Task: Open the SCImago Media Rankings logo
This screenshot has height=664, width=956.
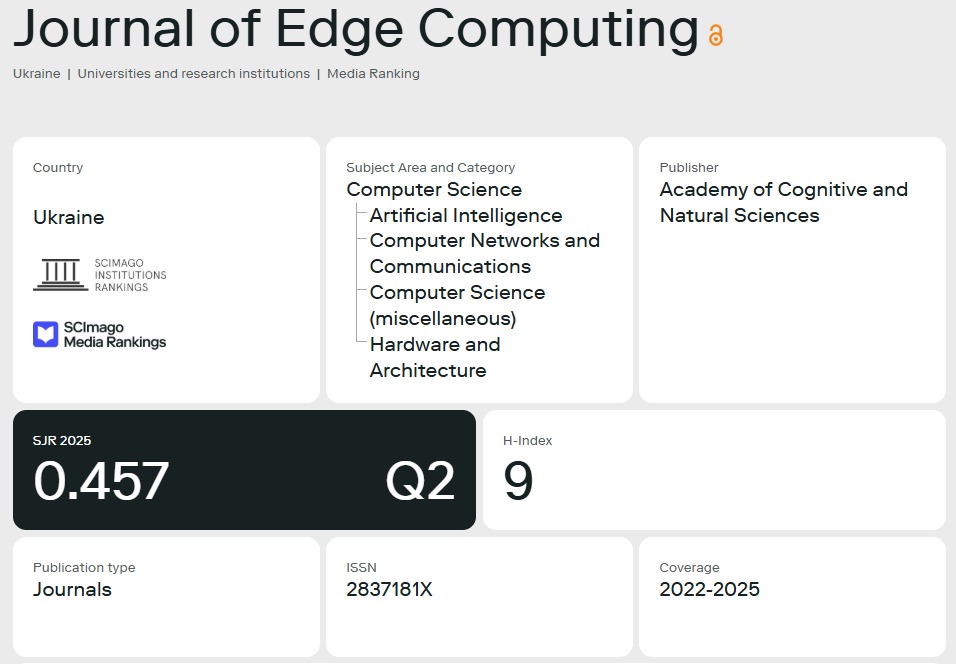Action: (x=100, y=335)
